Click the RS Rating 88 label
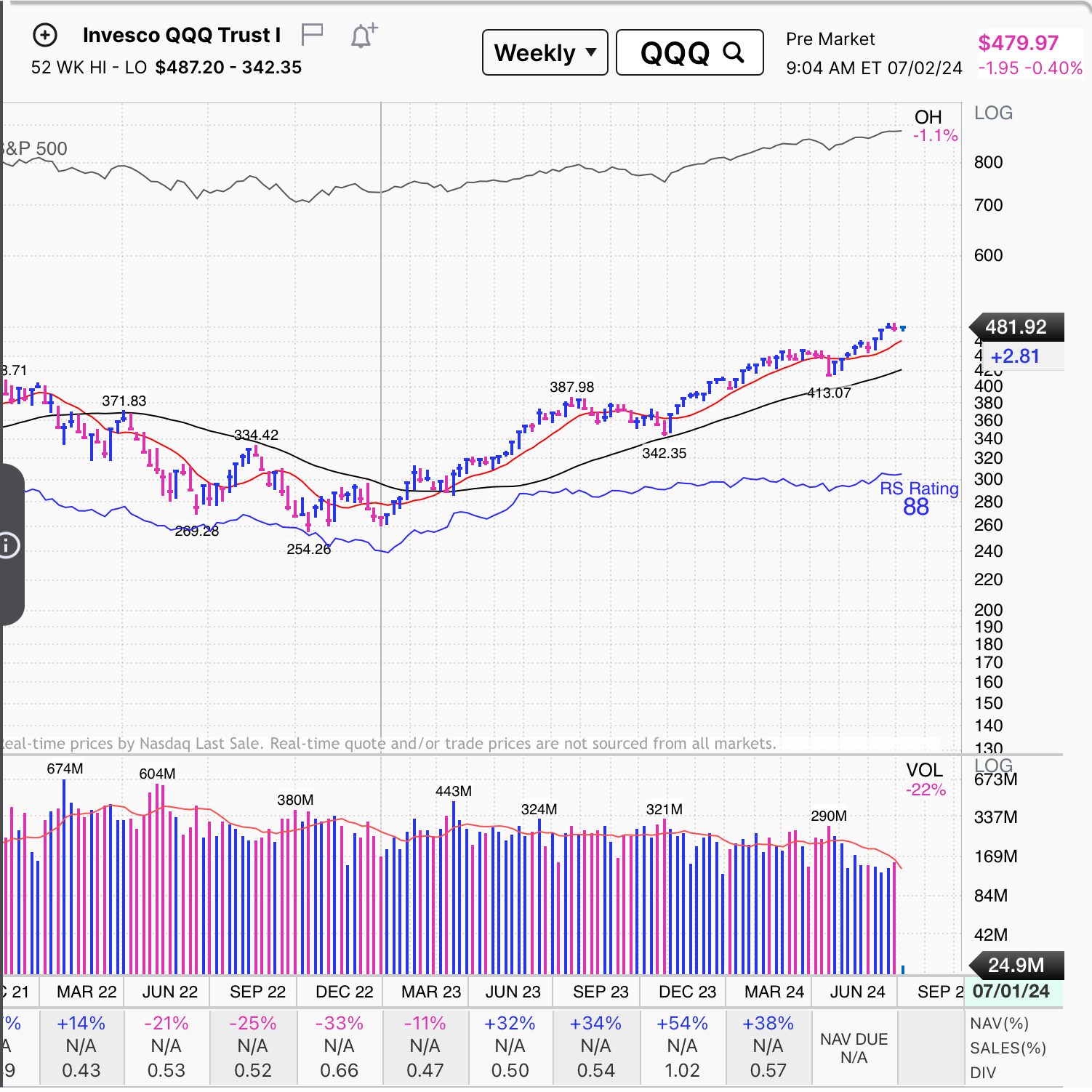Viewport: 1092px width, 1092px height. pyautogui.click(x=918, y=498)
